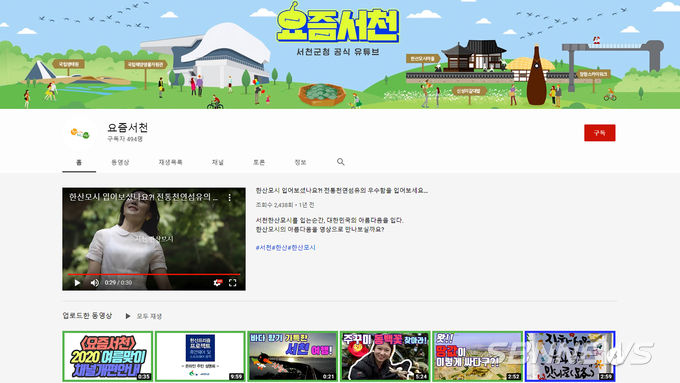Open the three-dot menu on featured video
The height and width of the screenshot is (383, 680).
[229, 197]
